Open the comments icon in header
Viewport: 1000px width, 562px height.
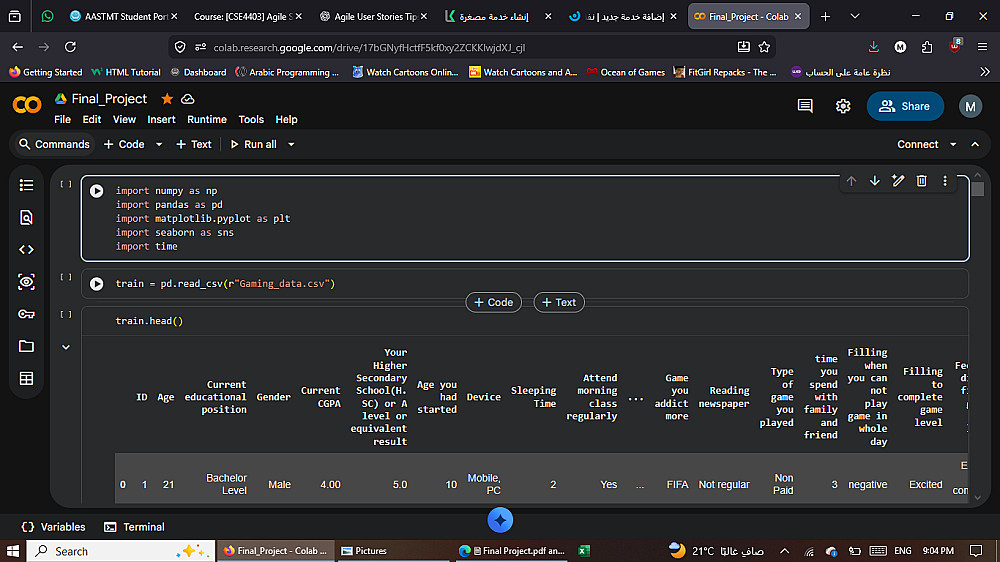tap(805, 106)
